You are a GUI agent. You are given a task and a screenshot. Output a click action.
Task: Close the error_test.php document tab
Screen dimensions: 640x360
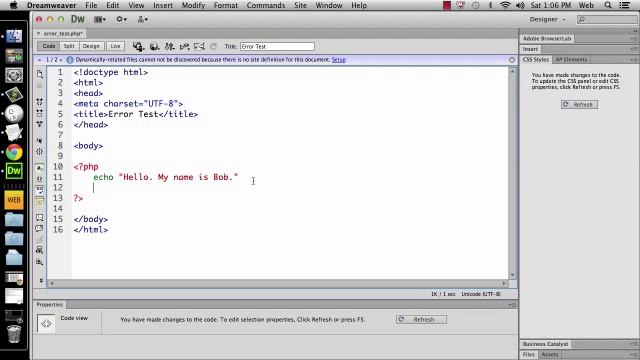[39, 33]
